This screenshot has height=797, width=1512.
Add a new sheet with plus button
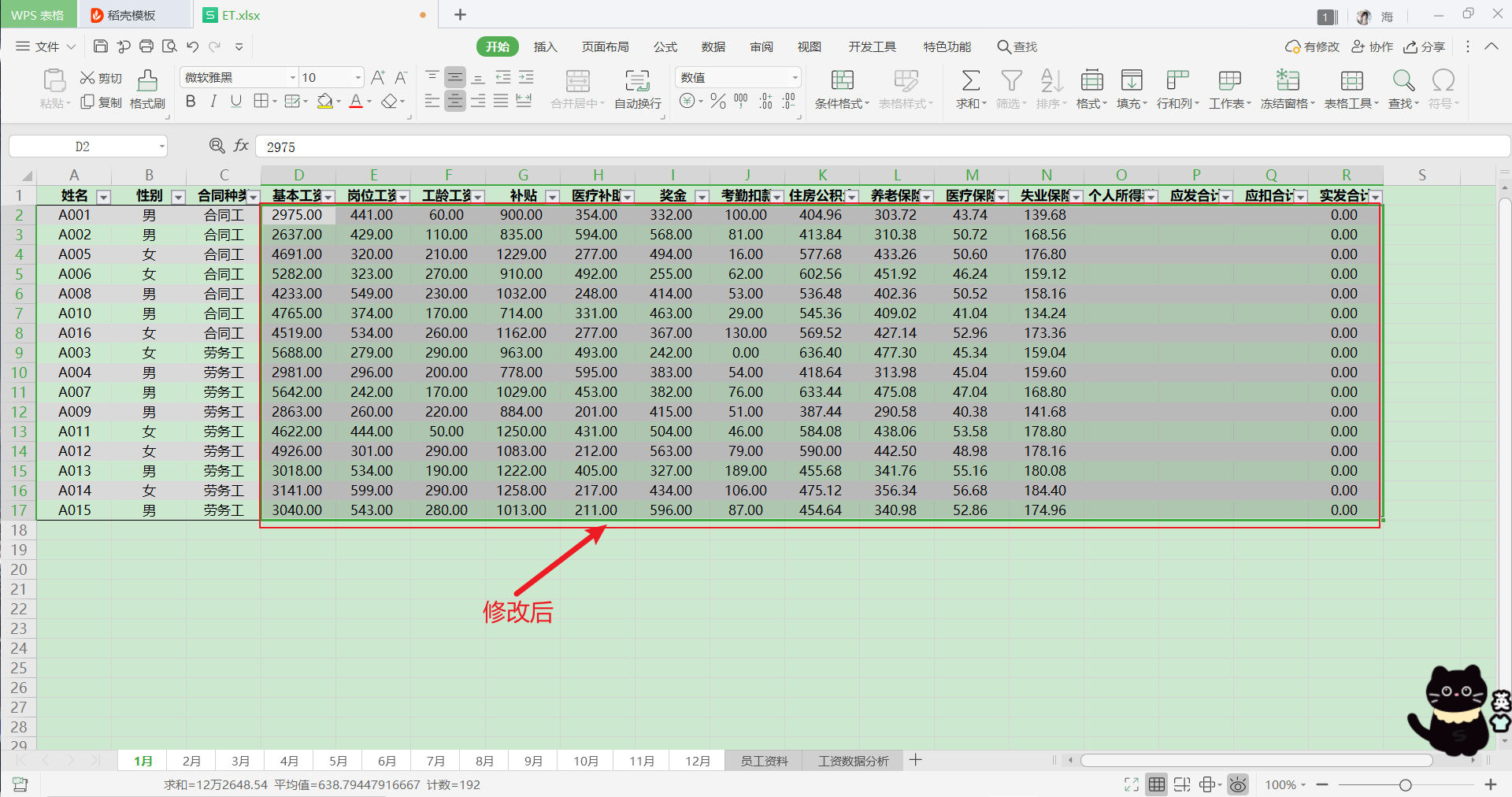coord(915,760)
